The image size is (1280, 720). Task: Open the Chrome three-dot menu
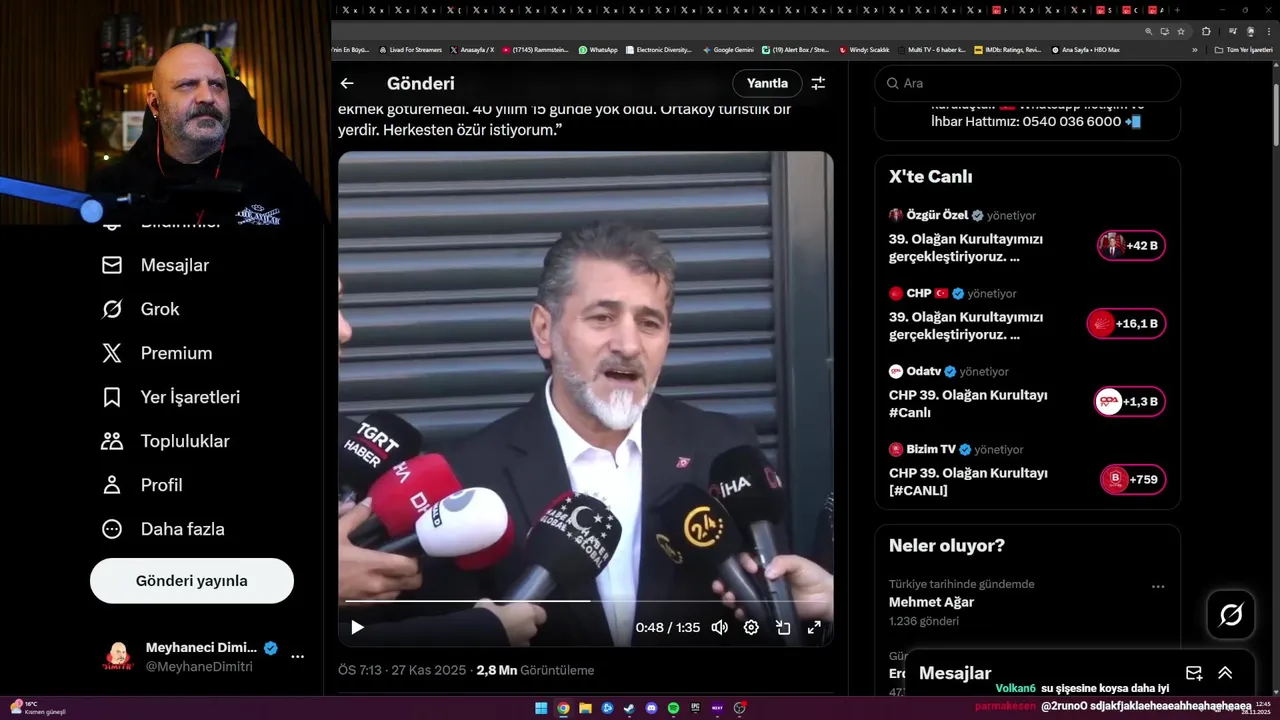[x=1269, y=31]
